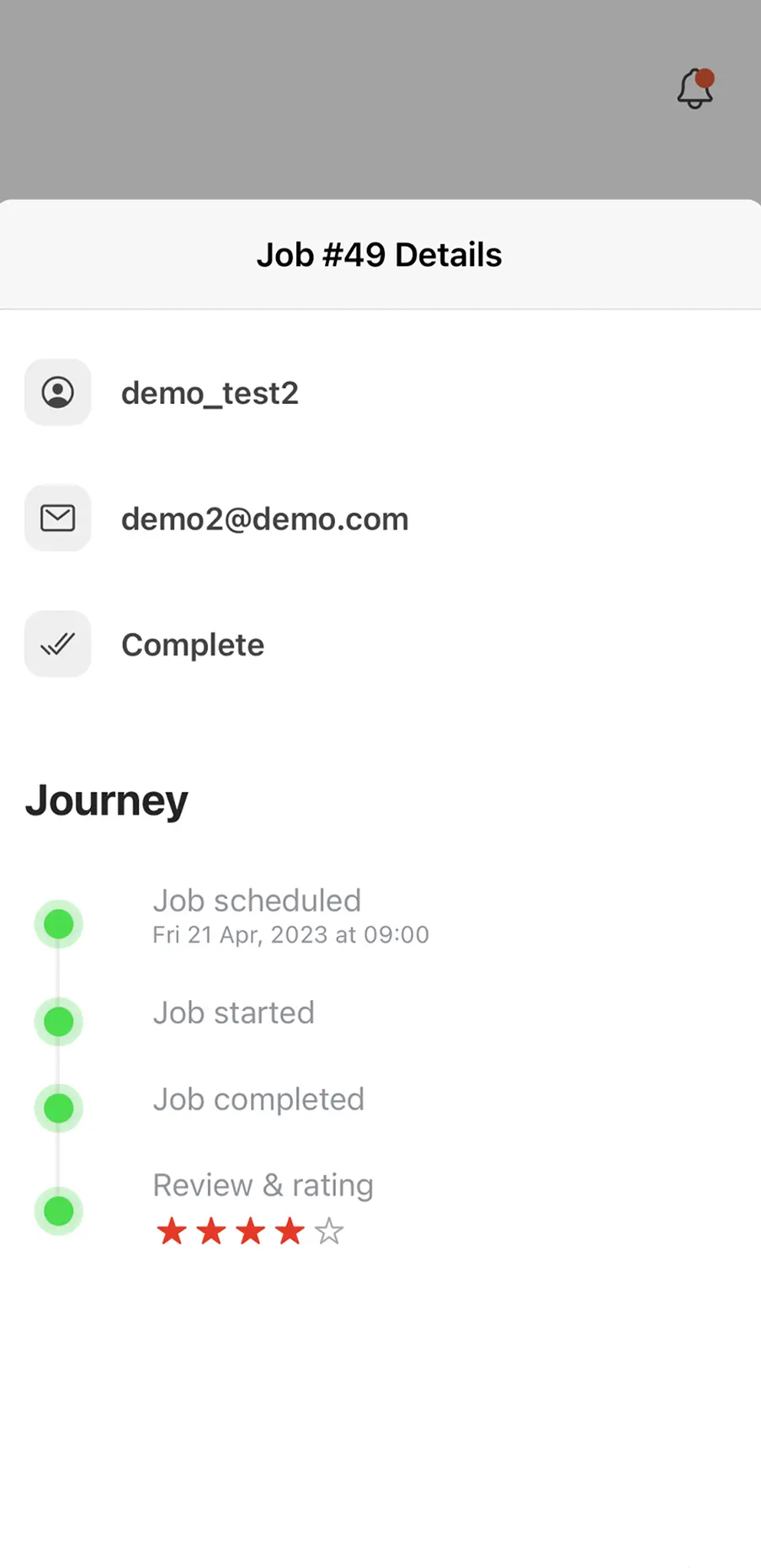The height and width of the screenshot is (1568, 761).
Task: Tap the Journey section heading
Action: (x=107, y=800)
